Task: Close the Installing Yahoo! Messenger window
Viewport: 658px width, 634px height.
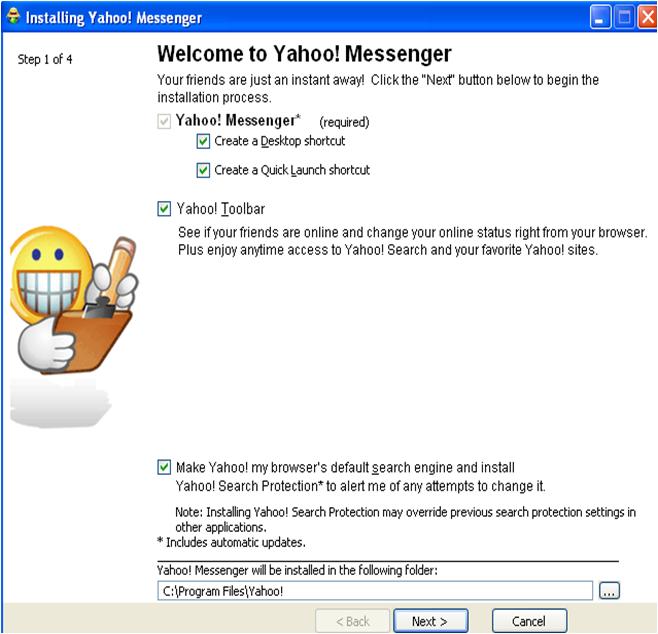Action: pyautogui.click(x=644, y=18)
